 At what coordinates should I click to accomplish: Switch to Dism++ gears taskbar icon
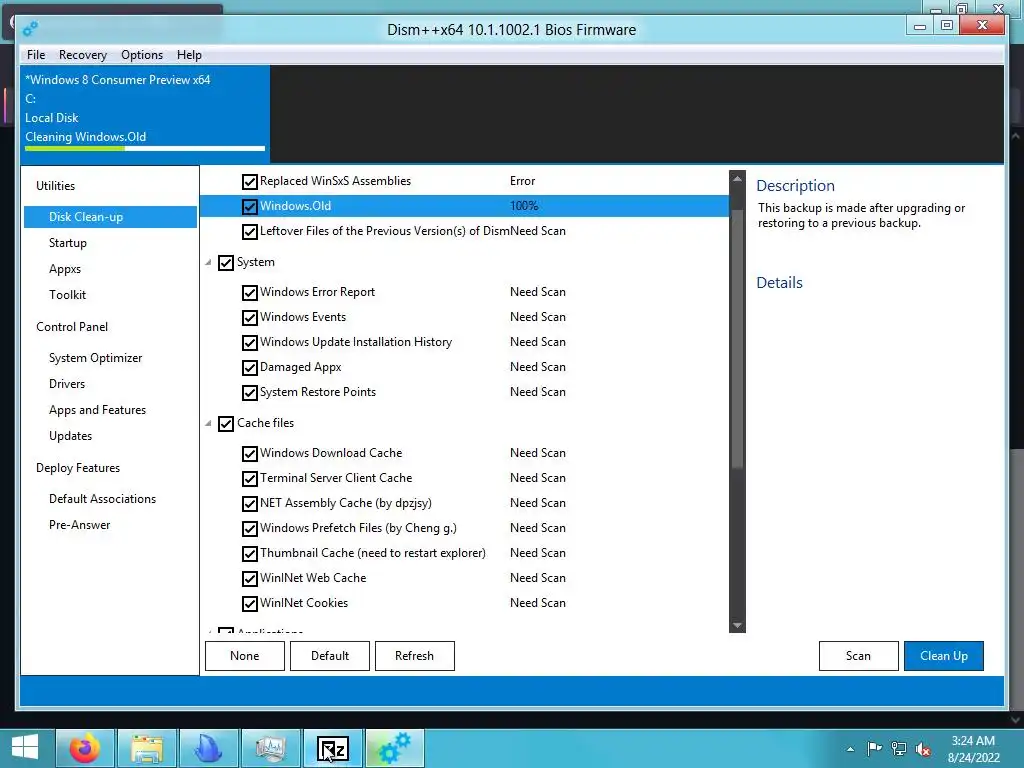pos(395,748)
